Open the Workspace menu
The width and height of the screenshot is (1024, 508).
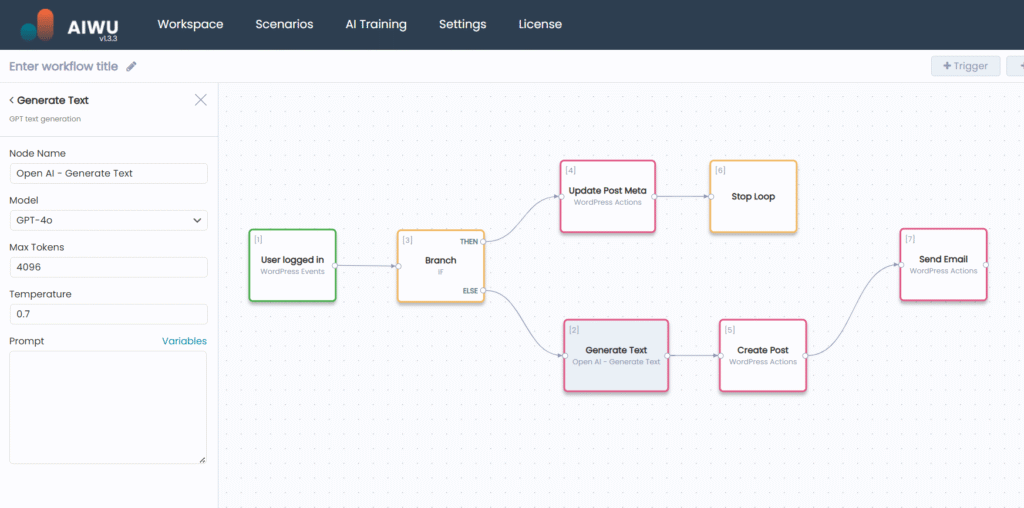coord(190,24)
